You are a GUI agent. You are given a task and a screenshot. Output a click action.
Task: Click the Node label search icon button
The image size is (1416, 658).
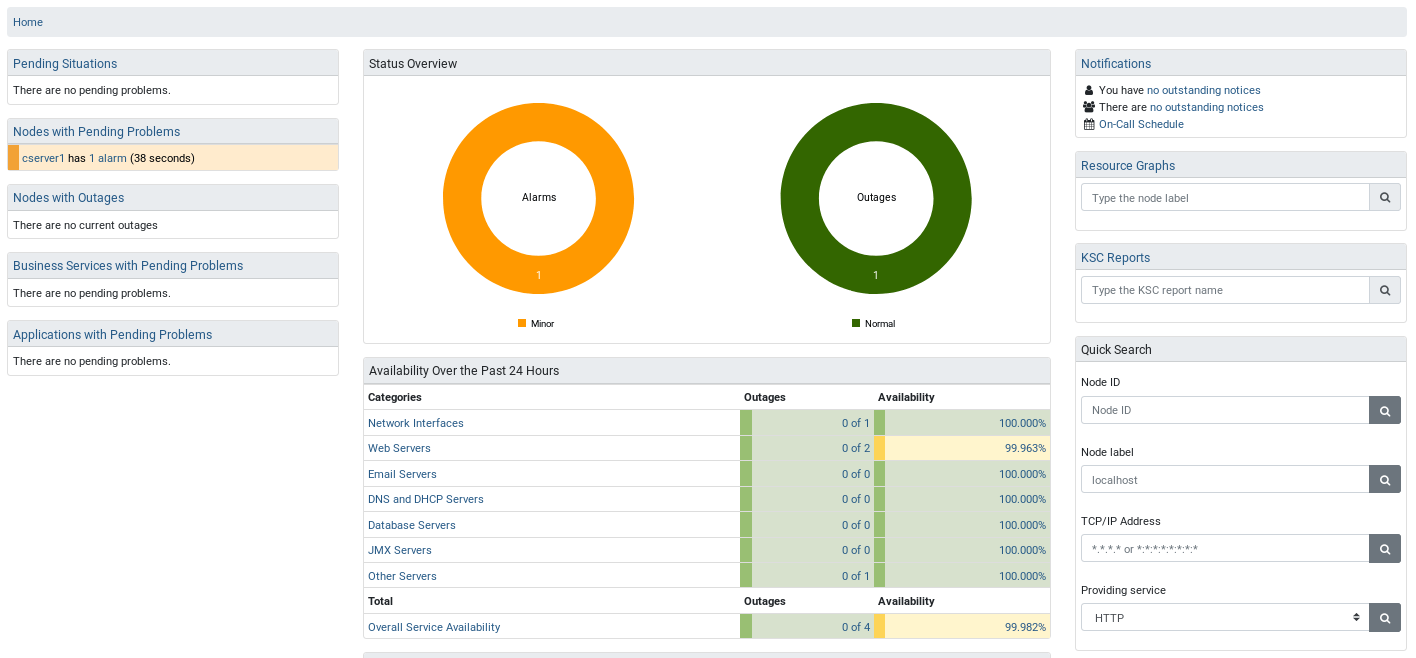point(1385,480)
